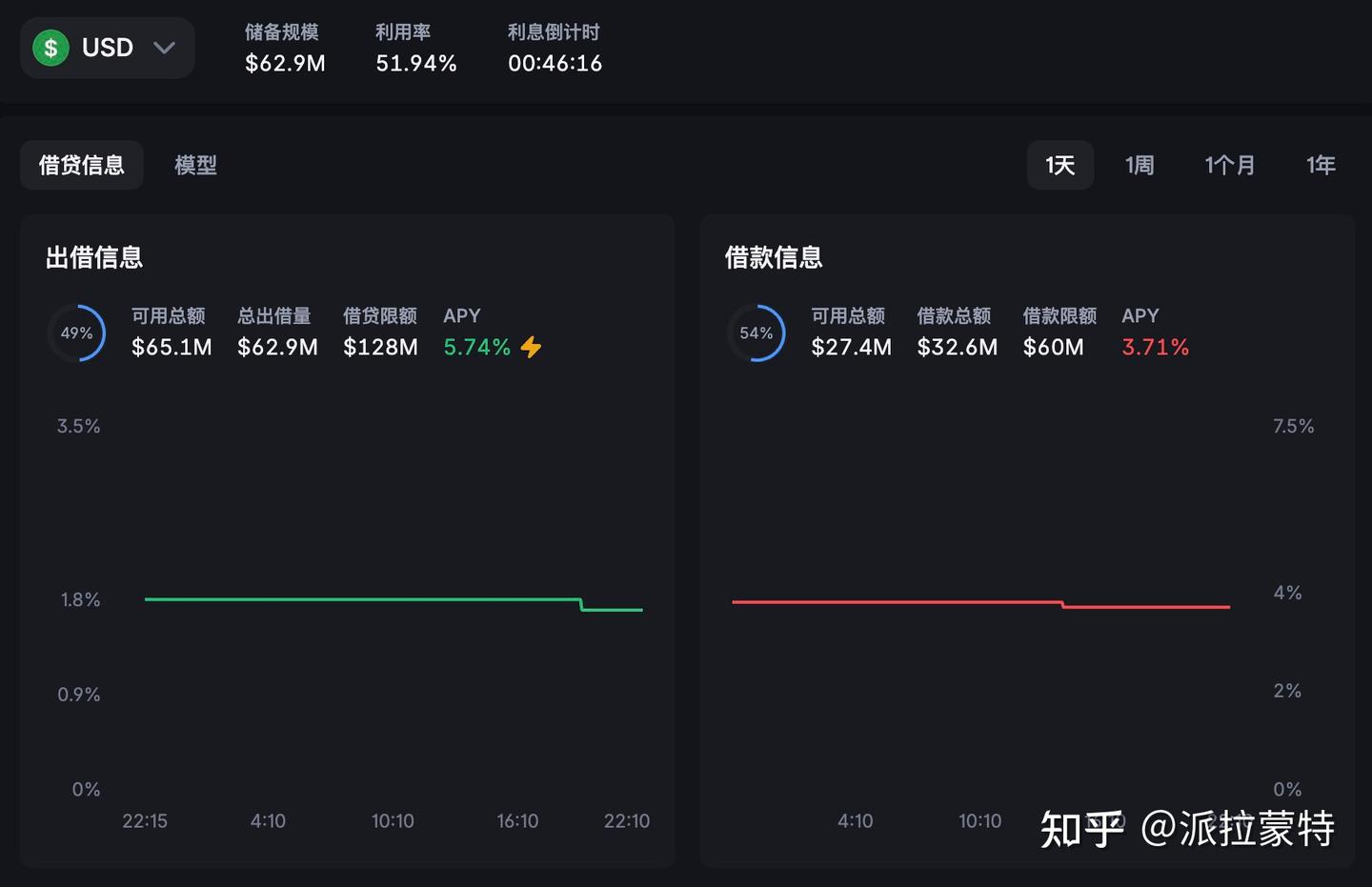Click the green 5.74% APY value

pyautogui.click(x=477, y=347)
